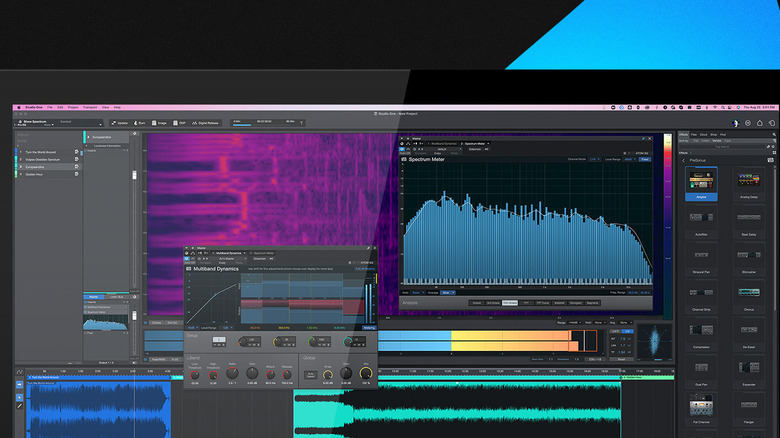The width and height of the screenshot is (780, 438).
Task: Open the Image export tool
Action: pos(159,122)
